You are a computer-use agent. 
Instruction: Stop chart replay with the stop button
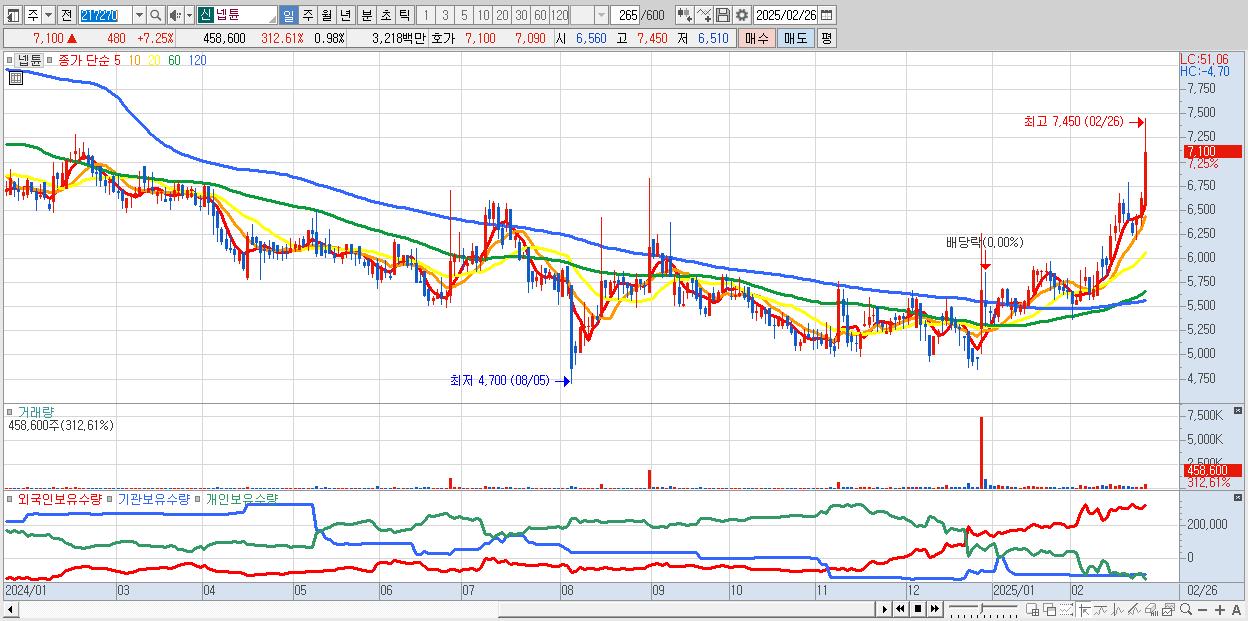pyautogui.click(x=917, y=609)
